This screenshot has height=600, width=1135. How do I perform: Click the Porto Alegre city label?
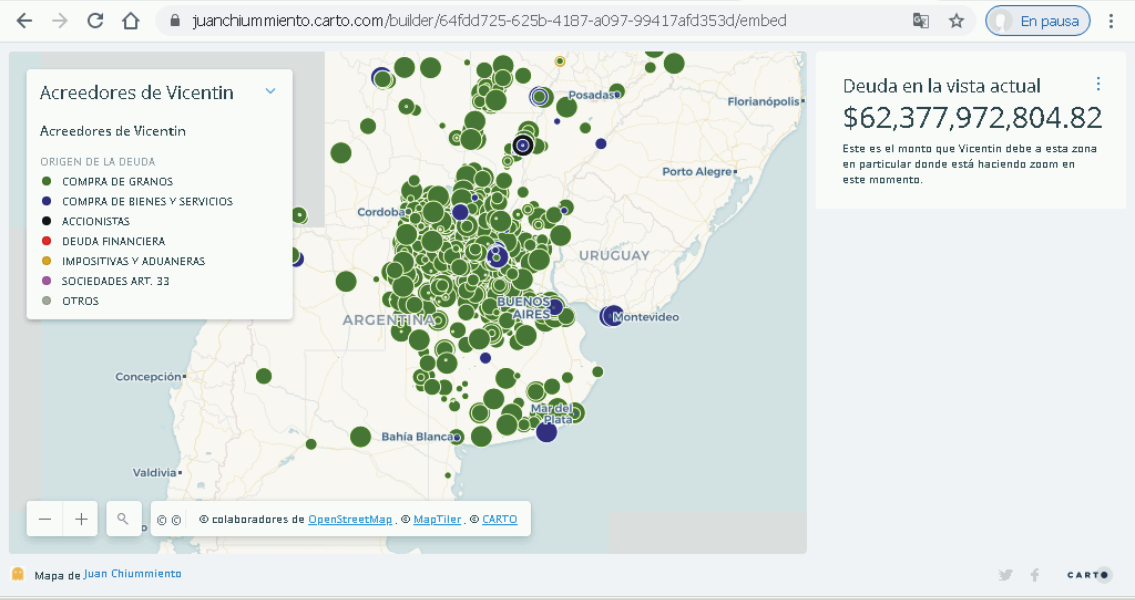697,172
